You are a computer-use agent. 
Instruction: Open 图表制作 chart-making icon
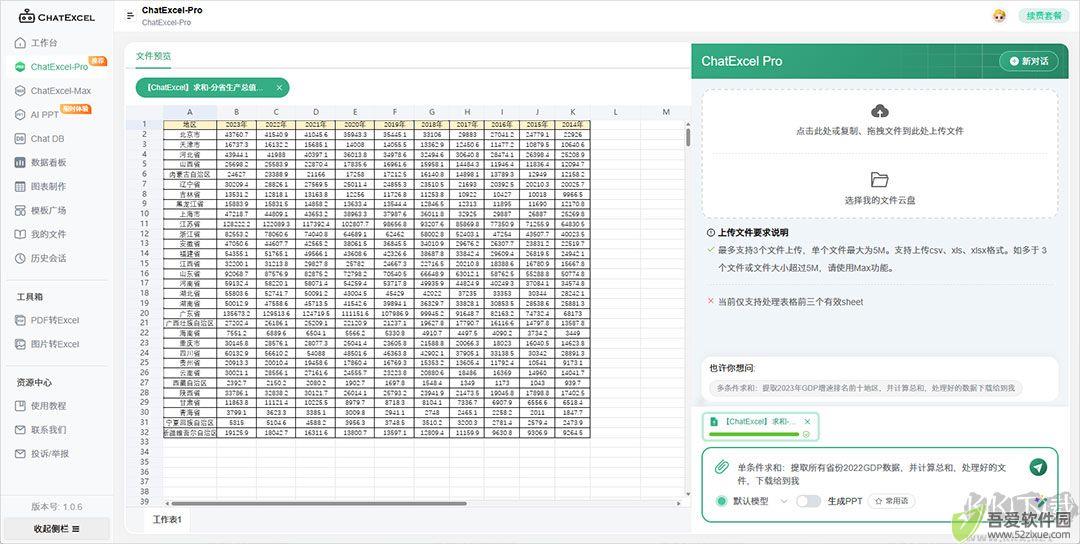pyautogui.click(x=20, y=187)
